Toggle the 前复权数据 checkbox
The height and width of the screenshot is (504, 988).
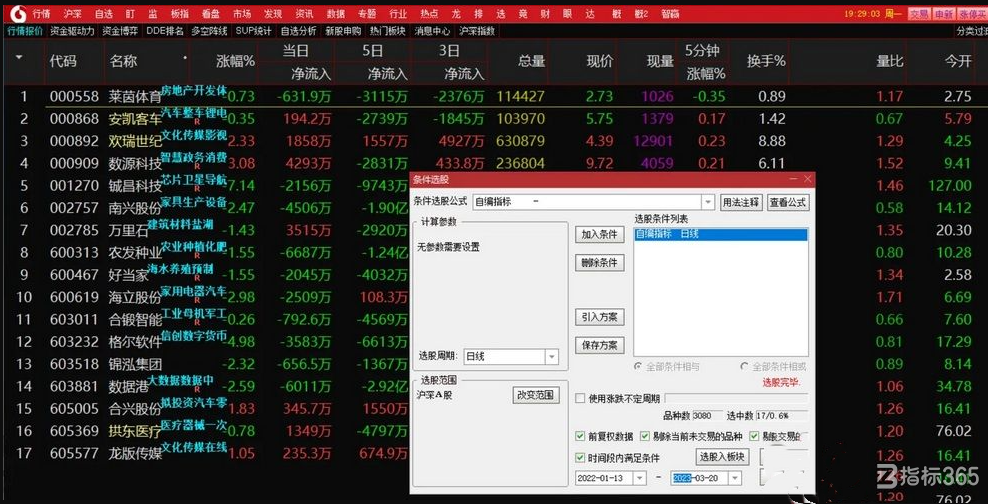click(580, 436)
